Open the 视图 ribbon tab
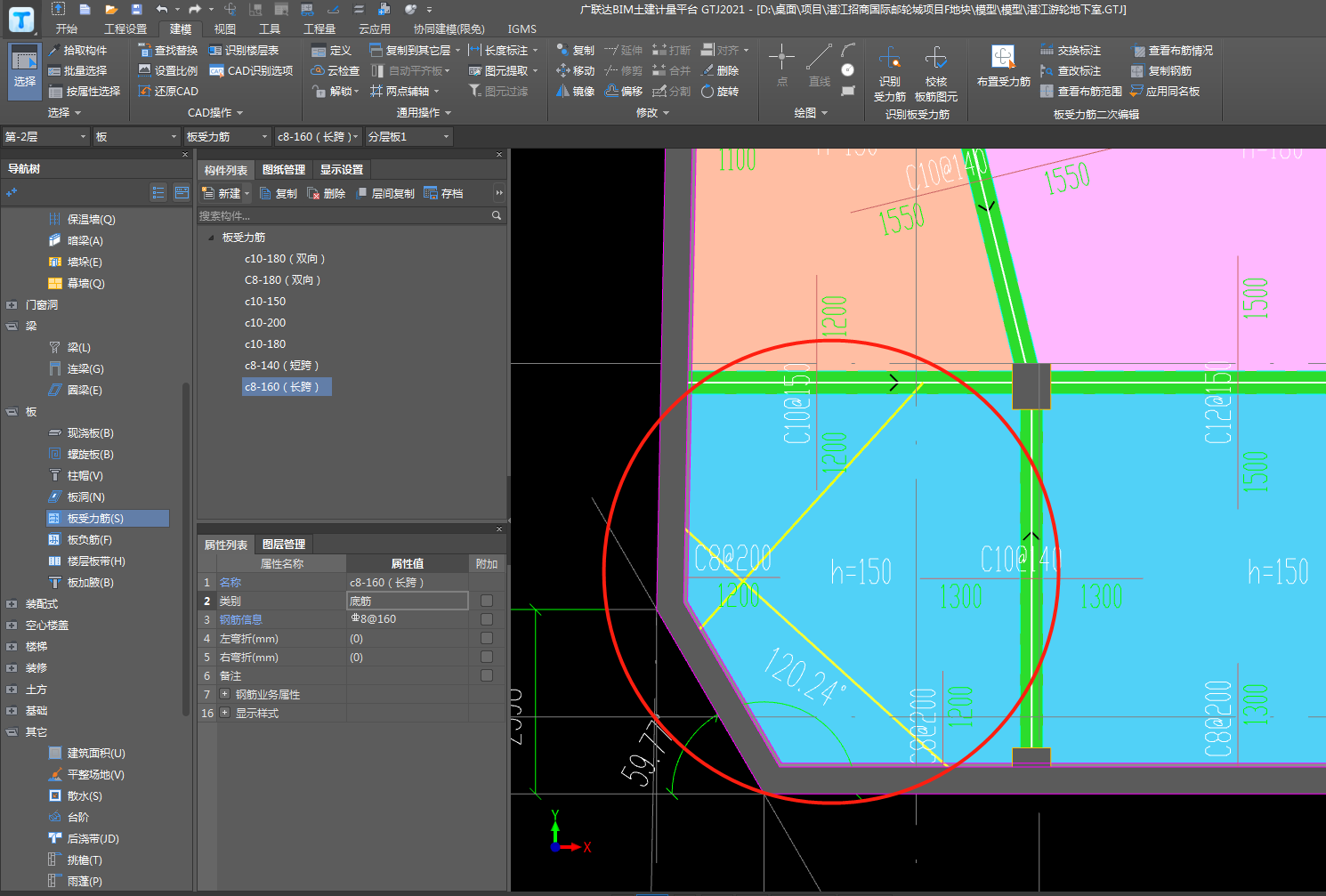The height and width of the screenshot is (896, 1326). pos(225,28)
